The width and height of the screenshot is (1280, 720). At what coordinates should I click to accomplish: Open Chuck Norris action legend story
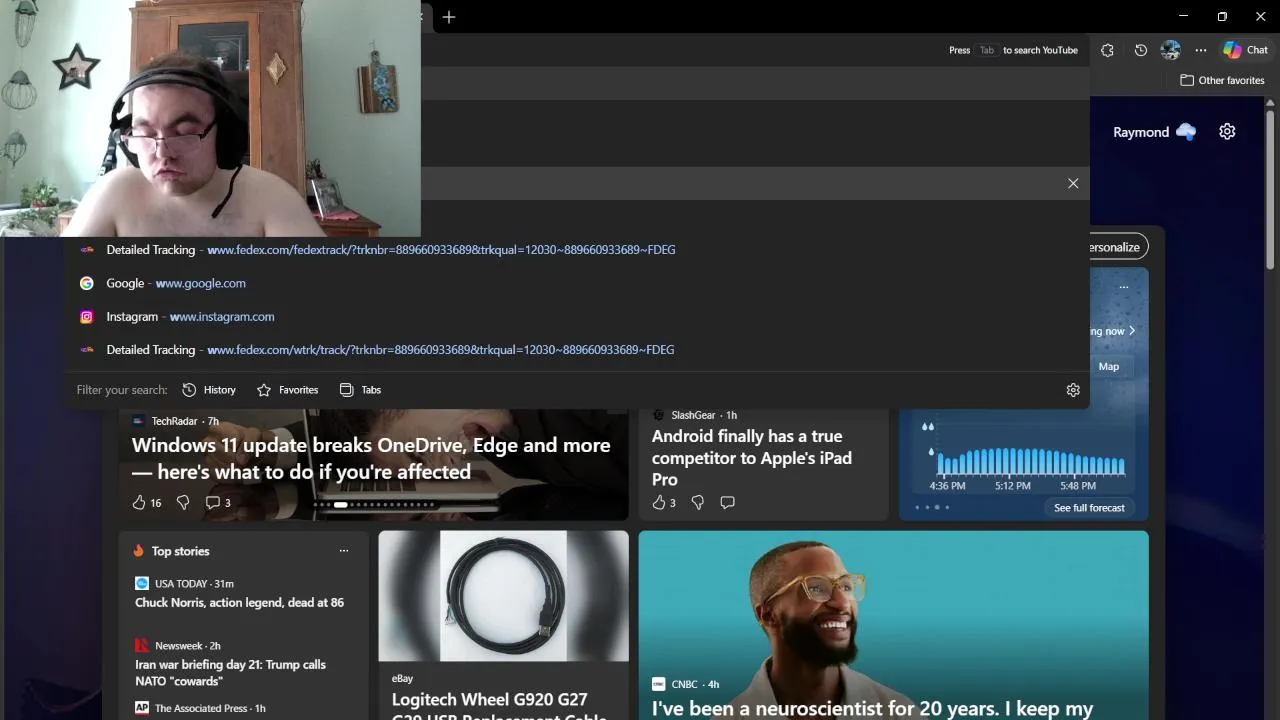239,603
